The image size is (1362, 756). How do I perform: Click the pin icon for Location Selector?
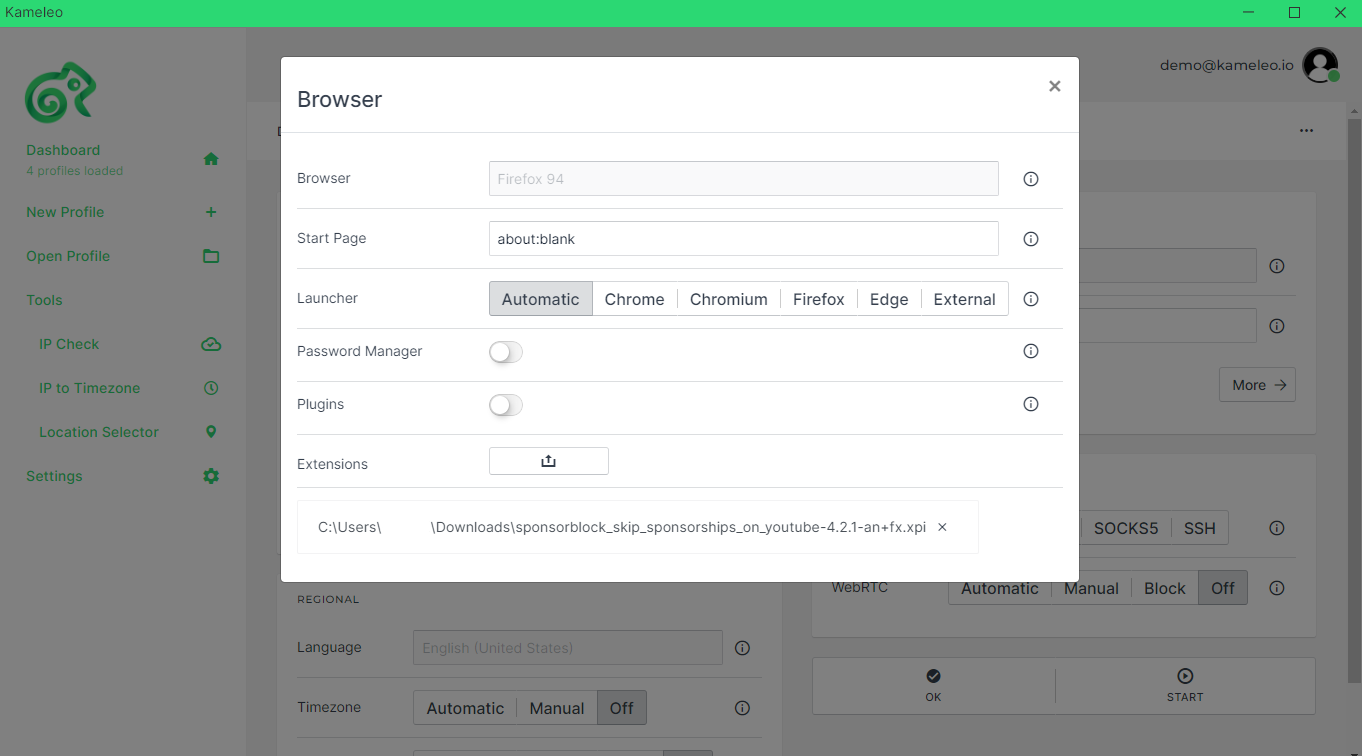211,432
